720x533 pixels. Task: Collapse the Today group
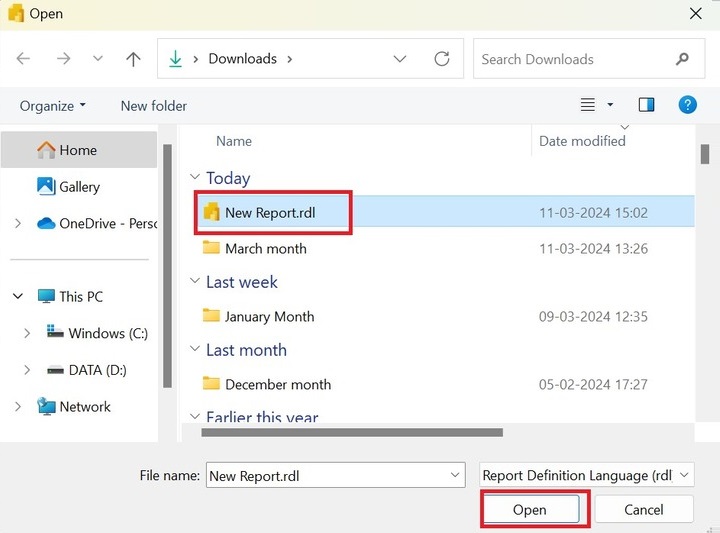195,178
